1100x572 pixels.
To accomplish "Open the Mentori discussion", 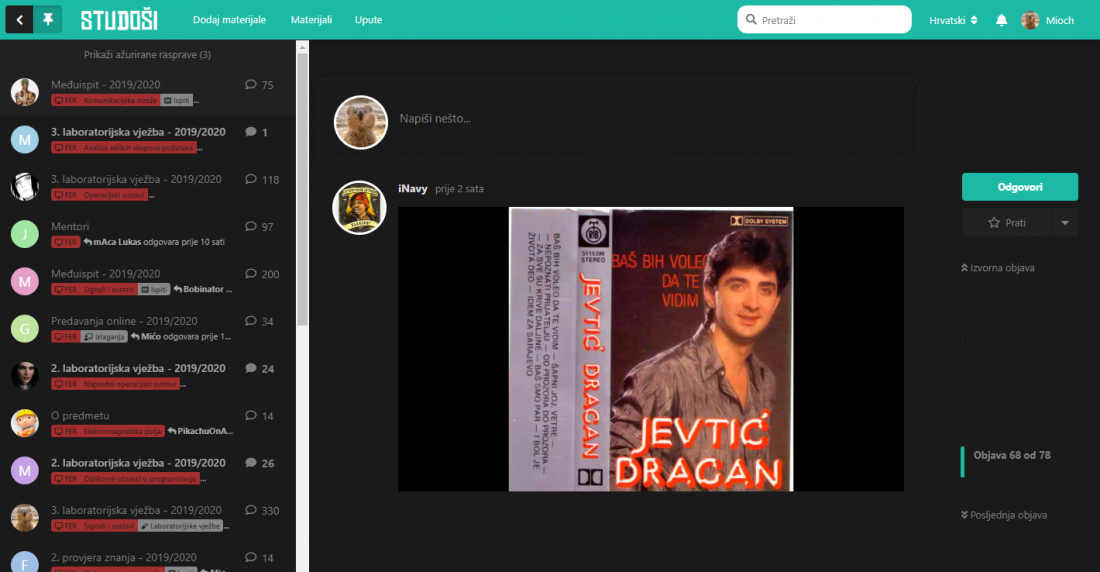I will (70, 226).
